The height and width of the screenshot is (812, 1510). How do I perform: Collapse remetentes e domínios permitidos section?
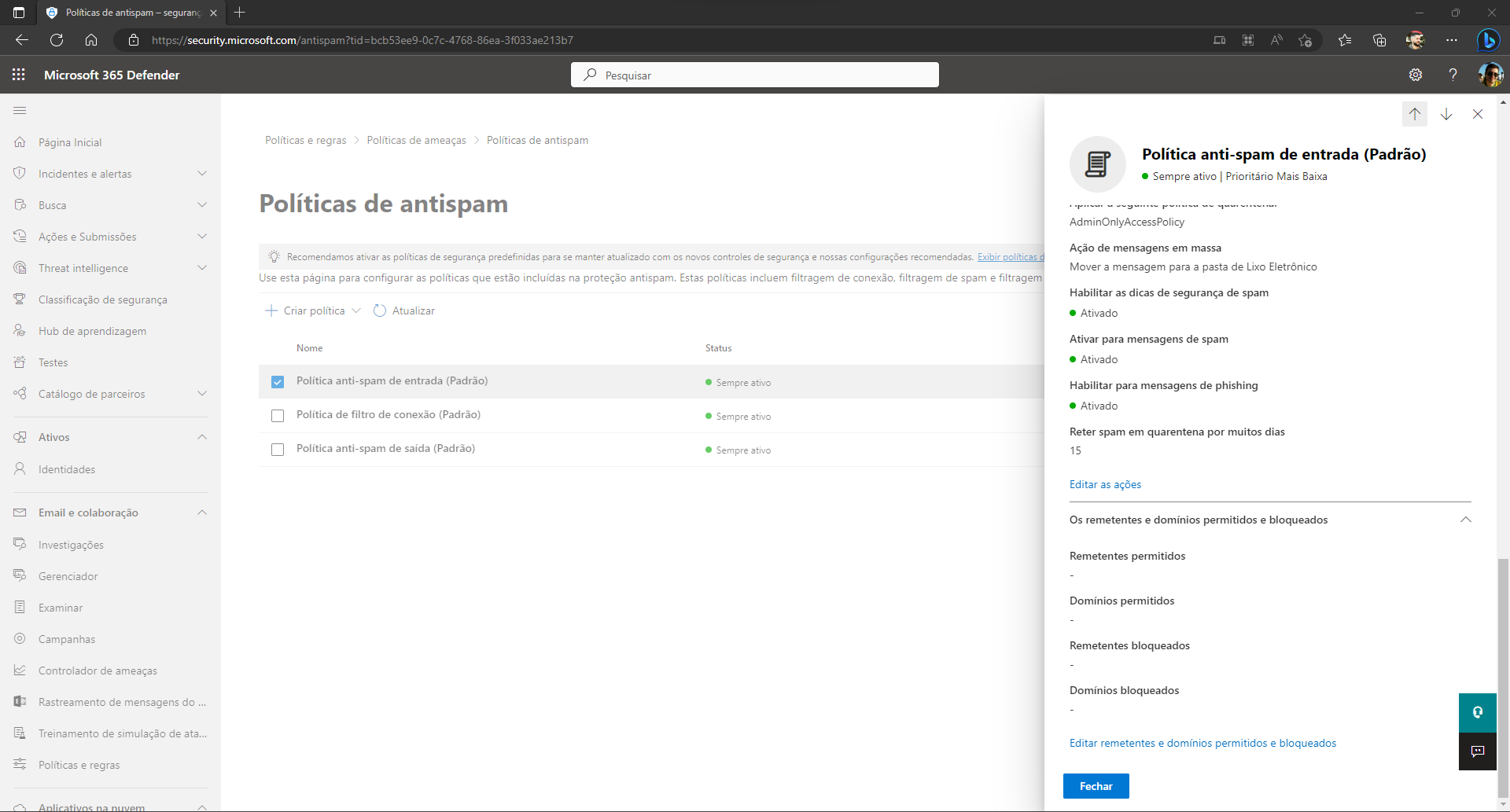1466,520
